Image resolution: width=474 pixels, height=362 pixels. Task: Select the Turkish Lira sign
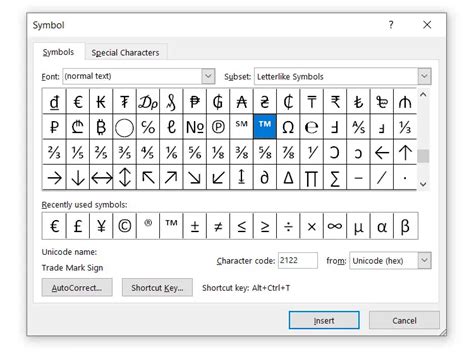tap(358, 101)
